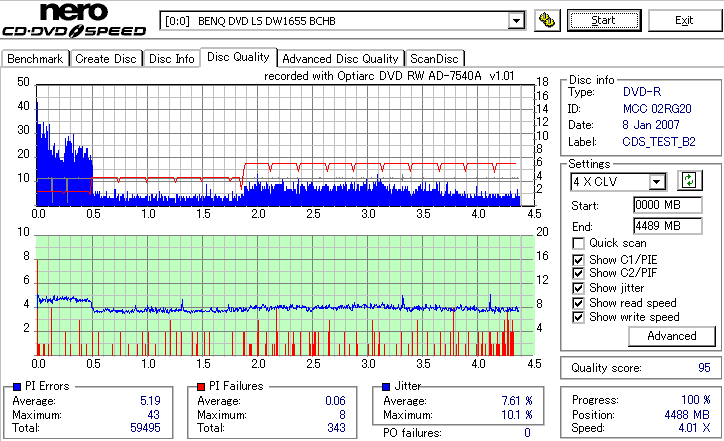Image resolution: width=724 pixels, height=441 pixels.
Task: Toggle Show write speed checkbox
Action: click(x=578, y=317)
